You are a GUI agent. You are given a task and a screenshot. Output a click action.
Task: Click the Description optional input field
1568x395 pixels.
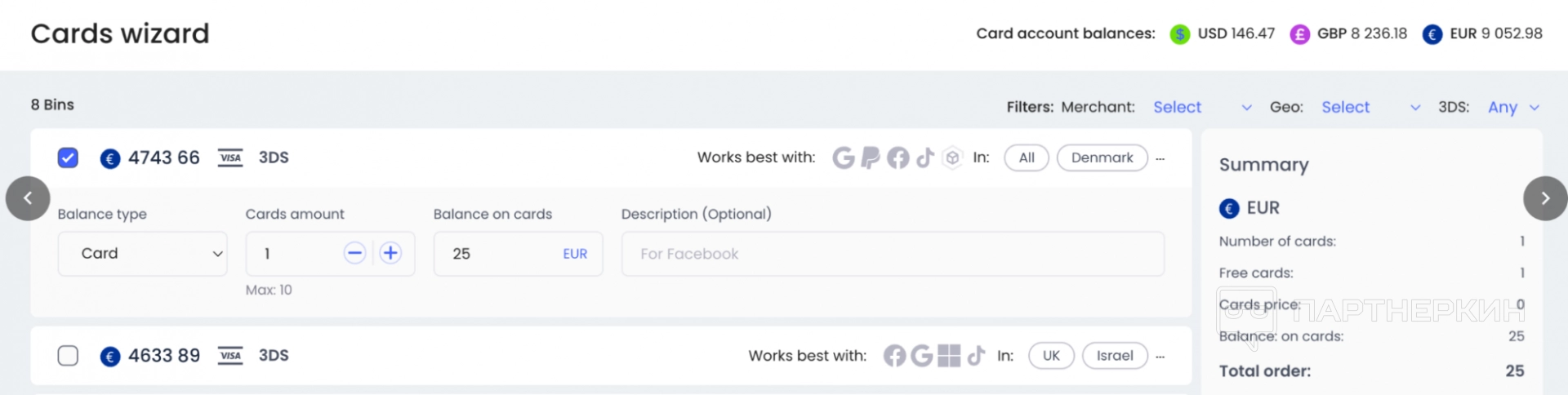[x=893, y=254]
